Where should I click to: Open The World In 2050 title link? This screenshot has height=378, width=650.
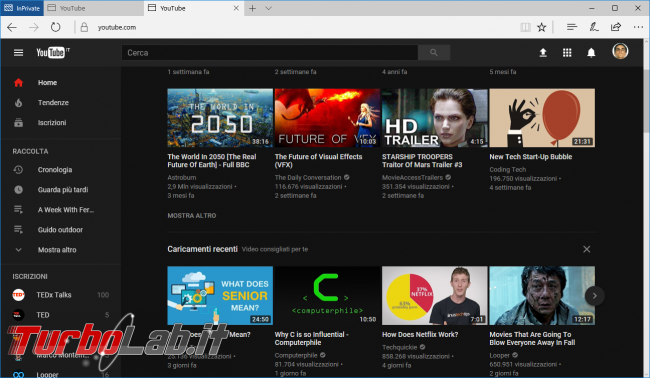[x=212, y=160]
